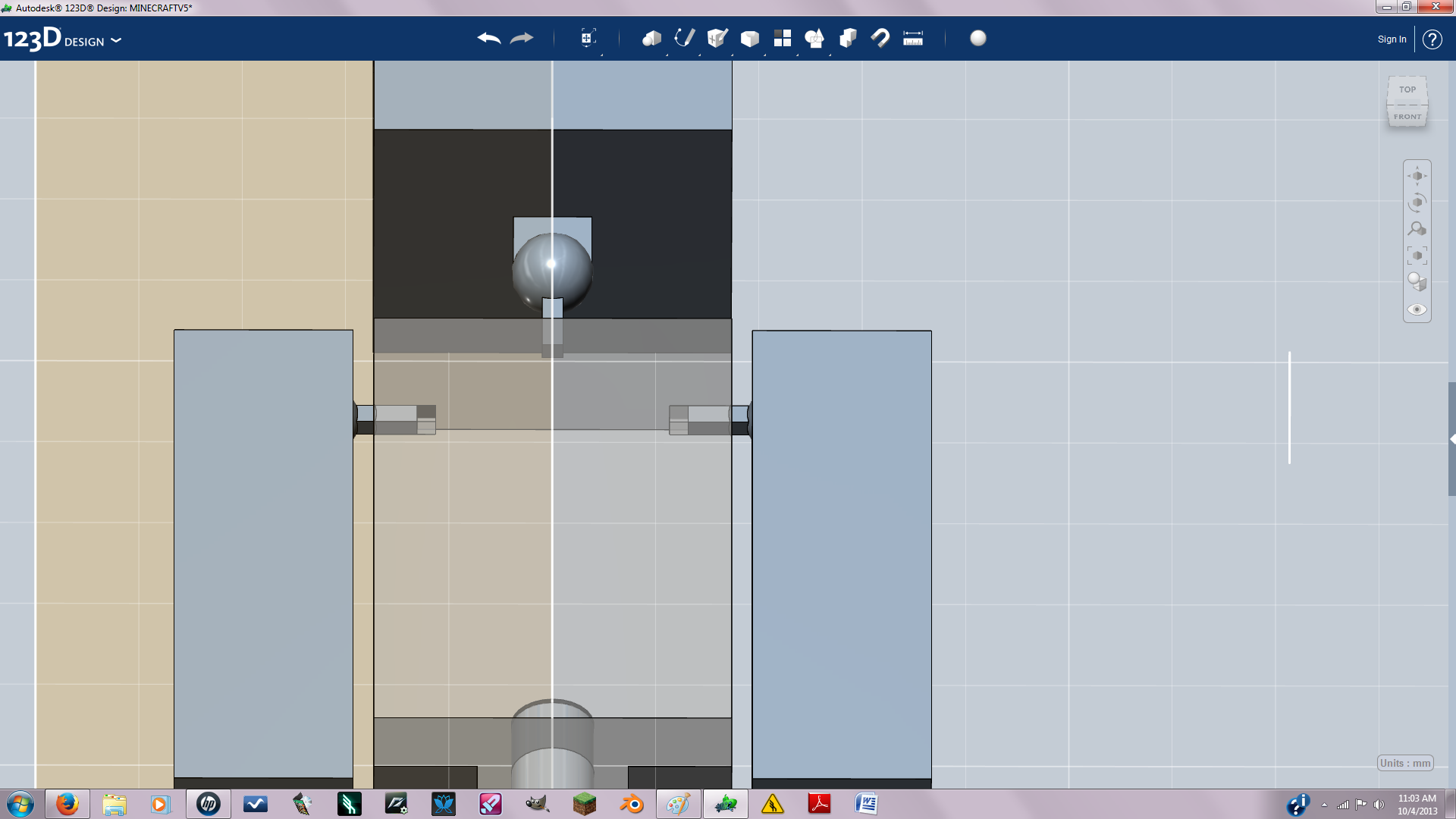Select the Measure ruler tool
This screenshot has width=1456, height=819.
[913, 38]
